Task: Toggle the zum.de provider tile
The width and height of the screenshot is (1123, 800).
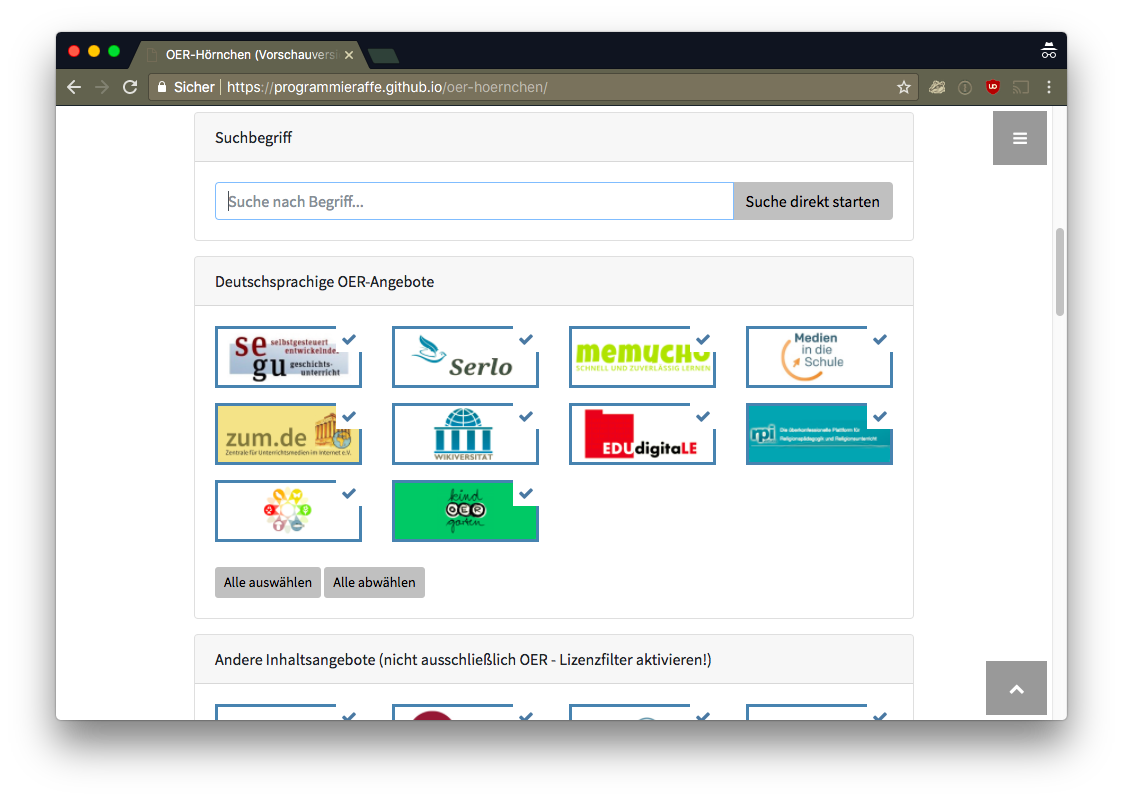Action: (289, 434)
